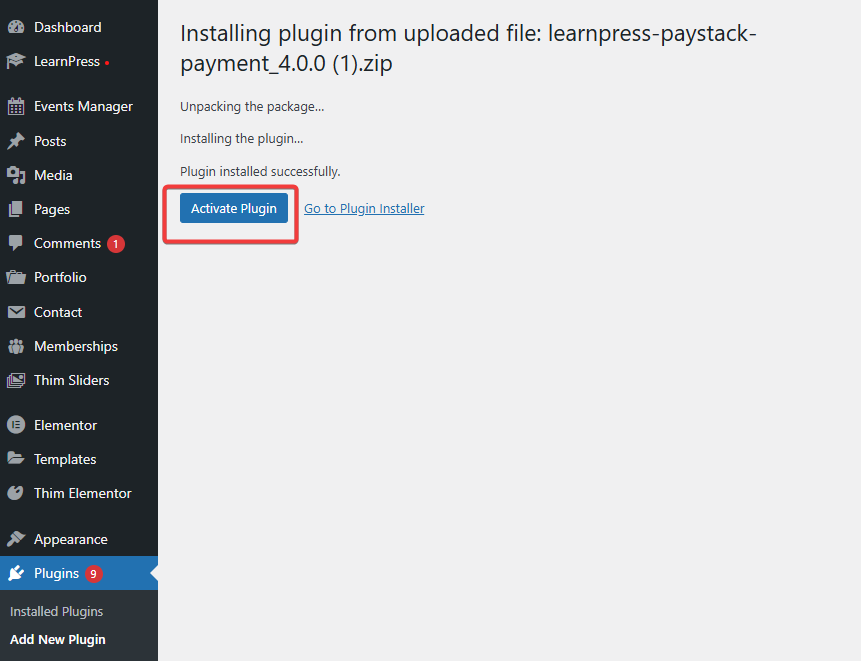This screenshot has height=661, width=861.
Task: Select Add New Plugin submenu item
Action: point(58,640)
